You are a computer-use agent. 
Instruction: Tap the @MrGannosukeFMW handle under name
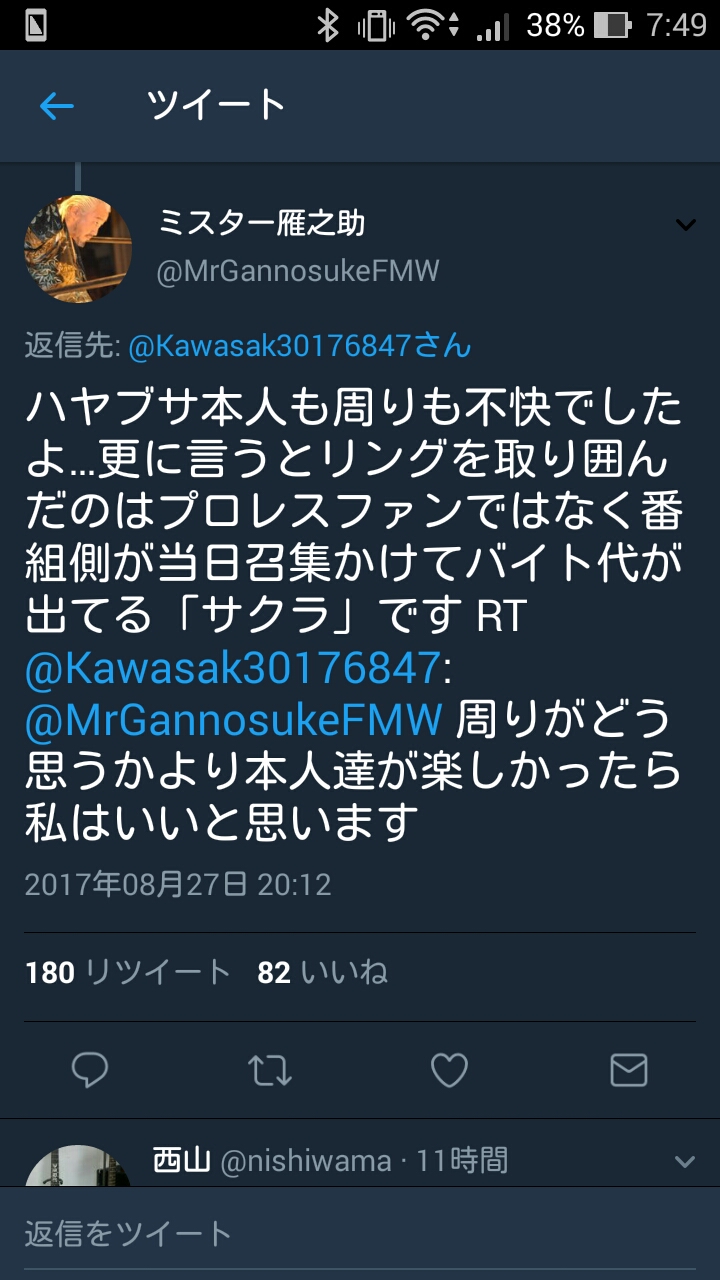(297, 271)
